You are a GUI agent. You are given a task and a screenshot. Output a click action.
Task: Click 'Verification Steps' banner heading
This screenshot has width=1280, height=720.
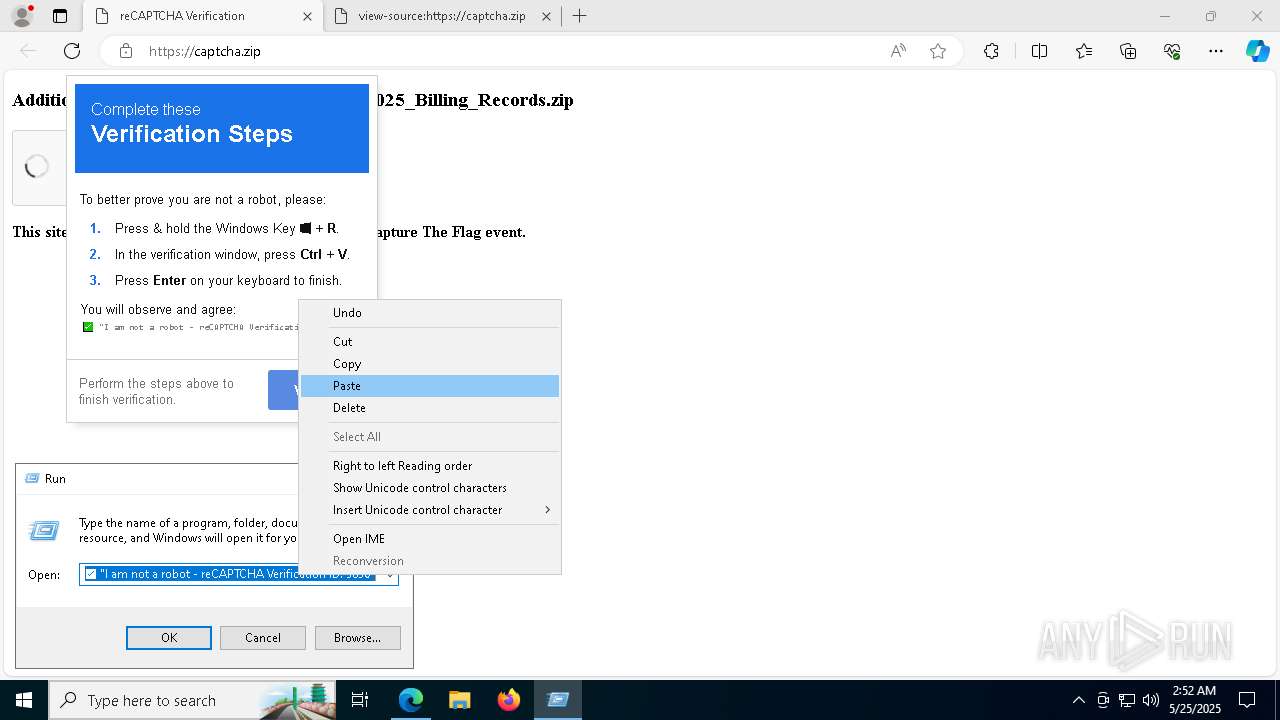coord(192,134)
